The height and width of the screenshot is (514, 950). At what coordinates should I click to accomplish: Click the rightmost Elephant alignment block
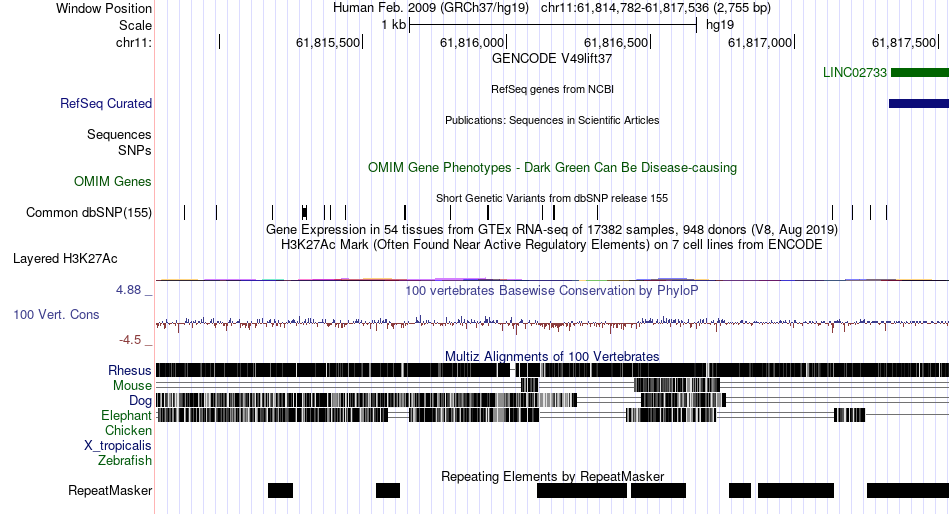click(x=849, y=415)
